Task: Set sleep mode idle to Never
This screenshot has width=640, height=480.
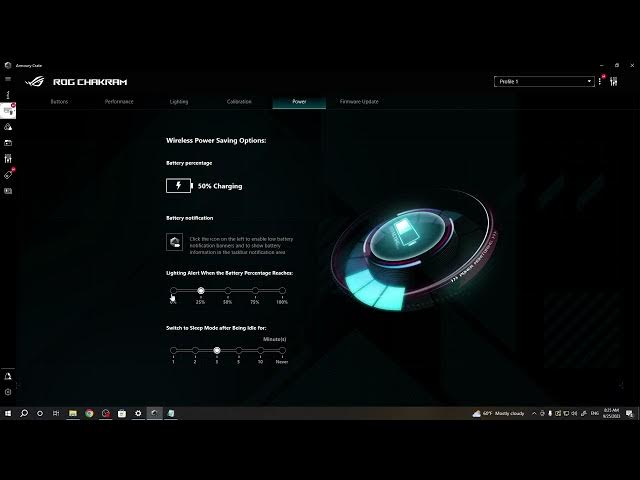Action: 282,350
